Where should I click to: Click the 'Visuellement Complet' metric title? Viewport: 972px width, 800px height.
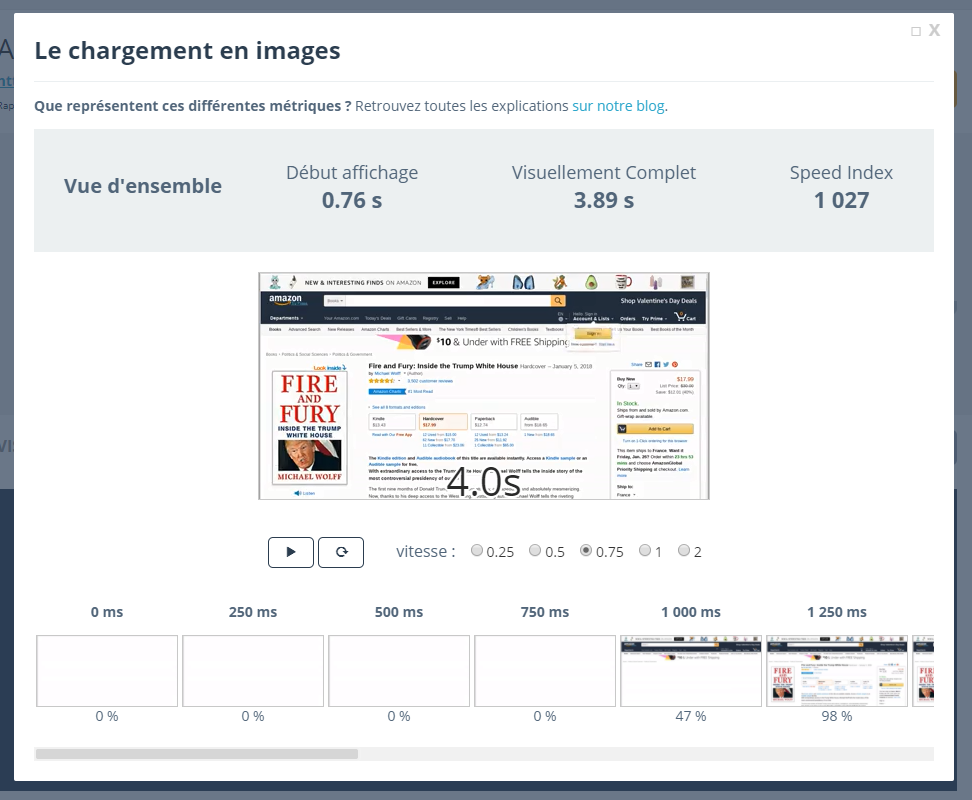[x=604, y=173]
